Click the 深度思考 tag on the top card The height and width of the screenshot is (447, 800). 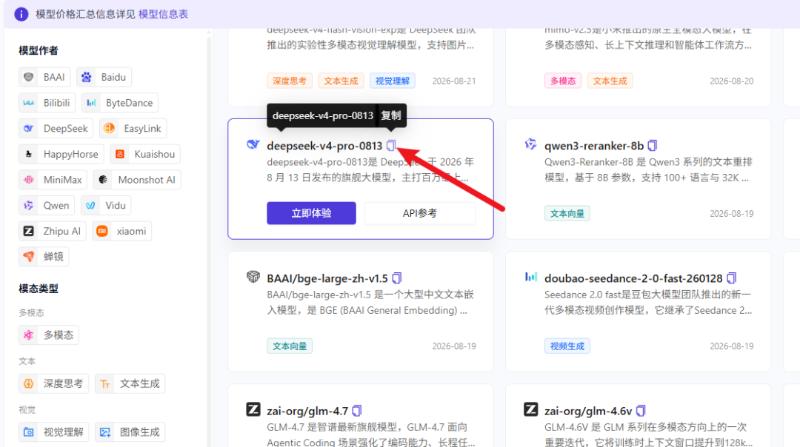pyautogui.click(x=289, y=81)
